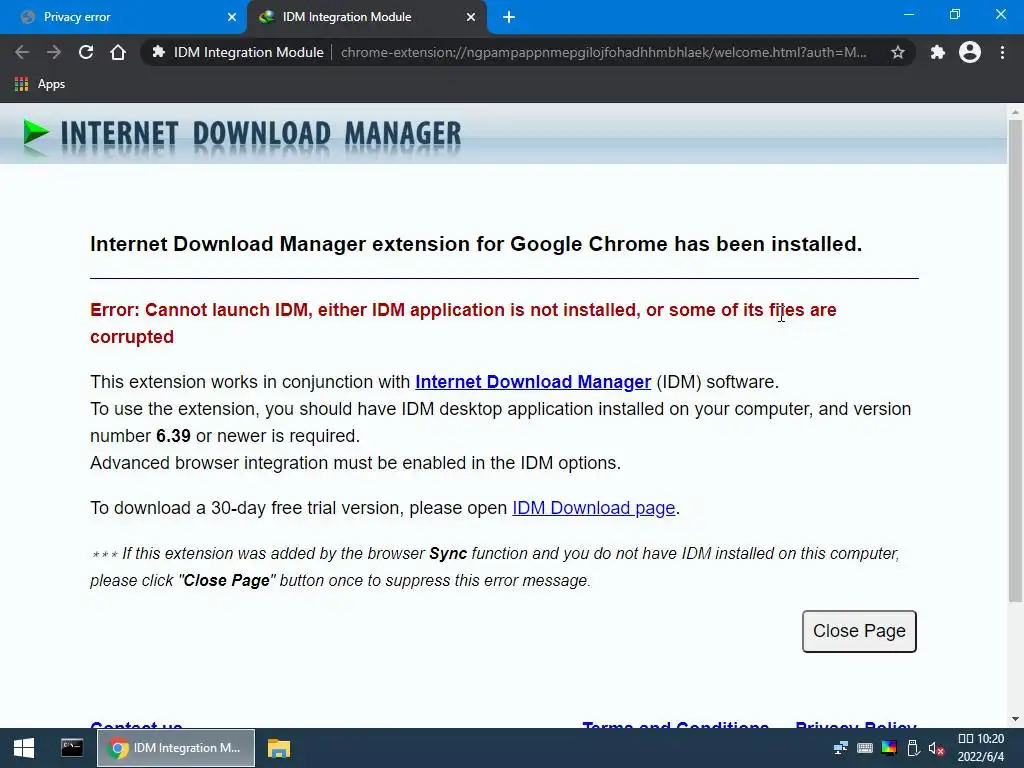Click the extension puzzle icon in address bar
Image resolution: width=1024 pixels, height=768 pixels.
tap(158, 52)
